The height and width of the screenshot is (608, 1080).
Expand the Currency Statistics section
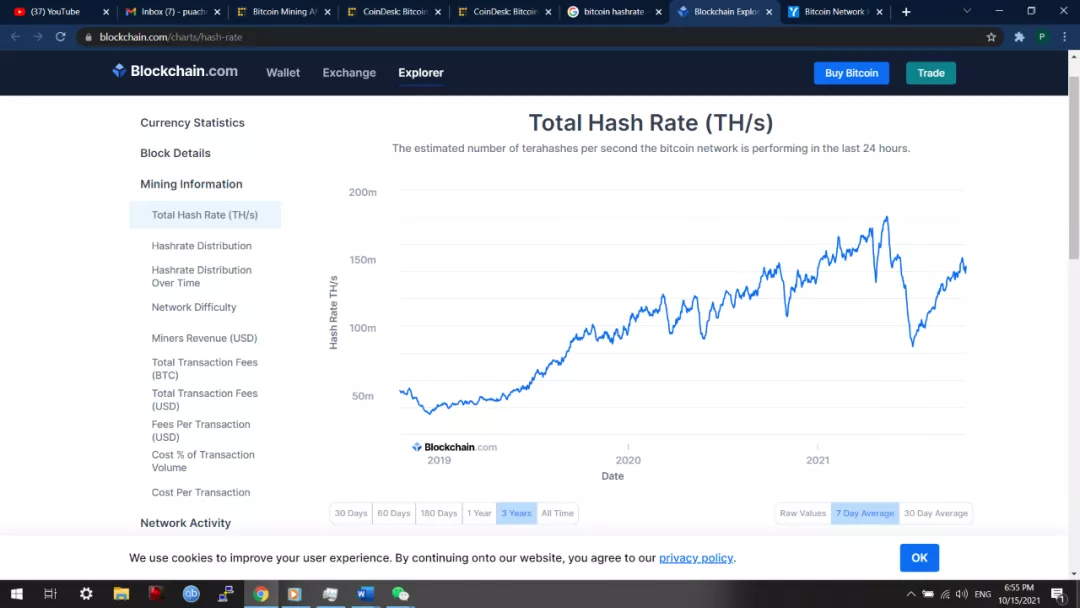tap(192, 123)
